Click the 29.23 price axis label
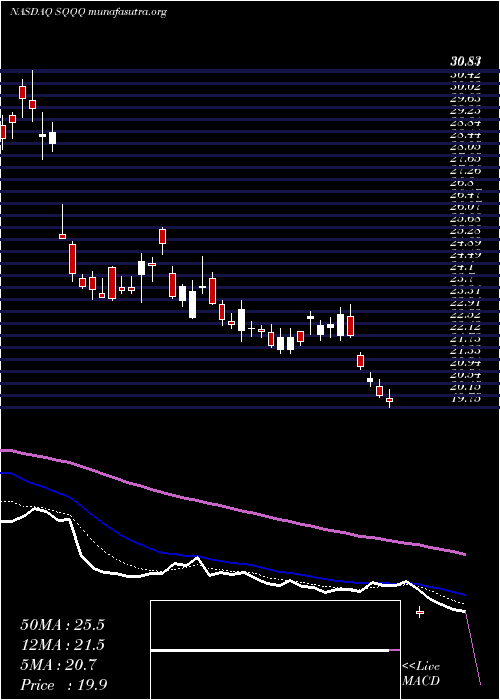 click(465, 111)
